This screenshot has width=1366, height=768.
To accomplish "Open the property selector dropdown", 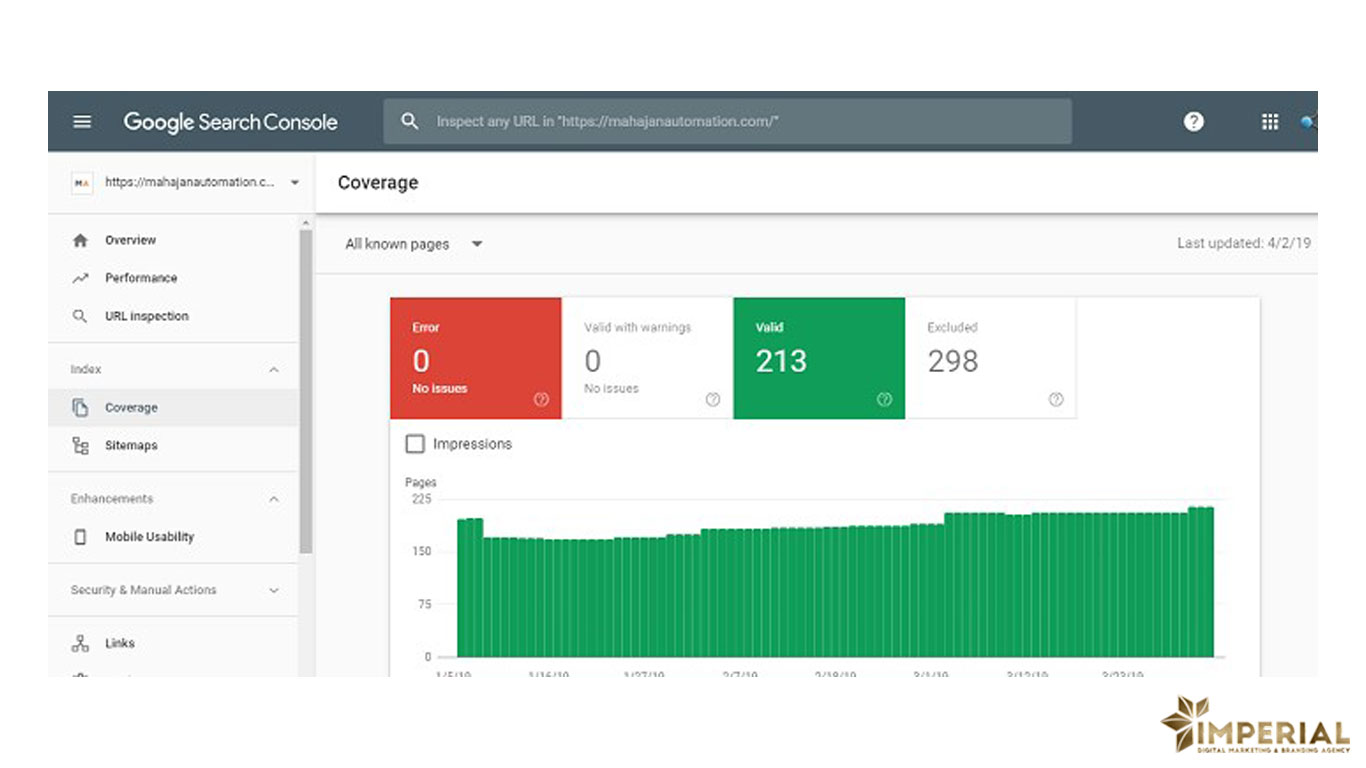I will coord(294,183).
